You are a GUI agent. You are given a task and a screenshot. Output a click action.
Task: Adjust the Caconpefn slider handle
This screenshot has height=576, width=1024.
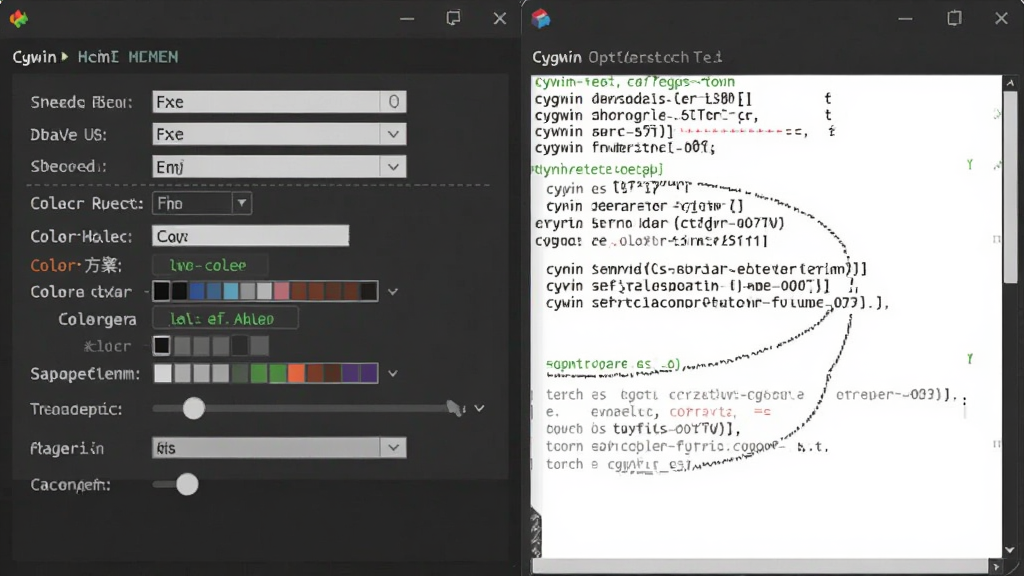[187, 485]
